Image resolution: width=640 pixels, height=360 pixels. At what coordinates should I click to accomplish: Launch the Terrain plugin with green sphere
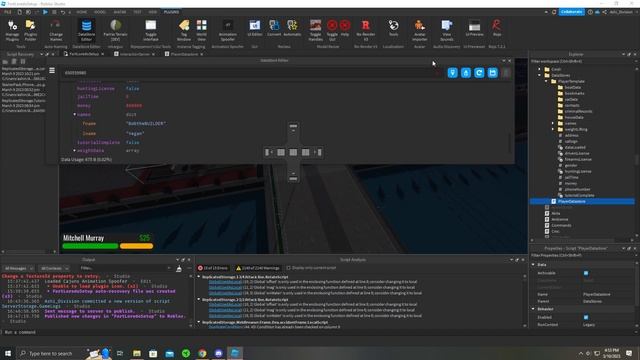pos(116,30)
